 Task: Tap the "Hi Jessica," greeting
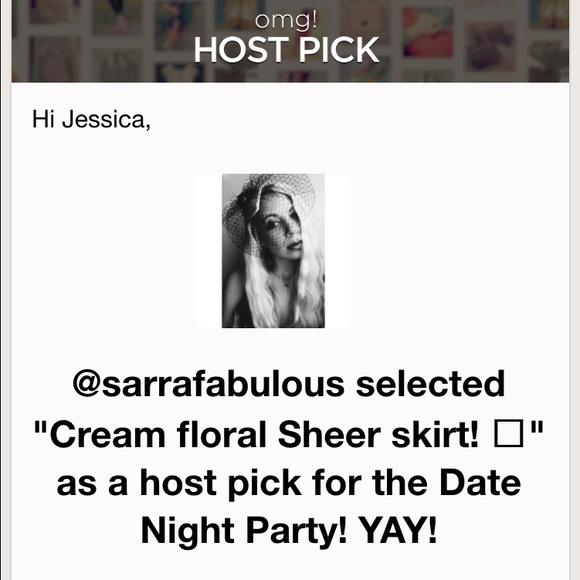pos(91,119)
